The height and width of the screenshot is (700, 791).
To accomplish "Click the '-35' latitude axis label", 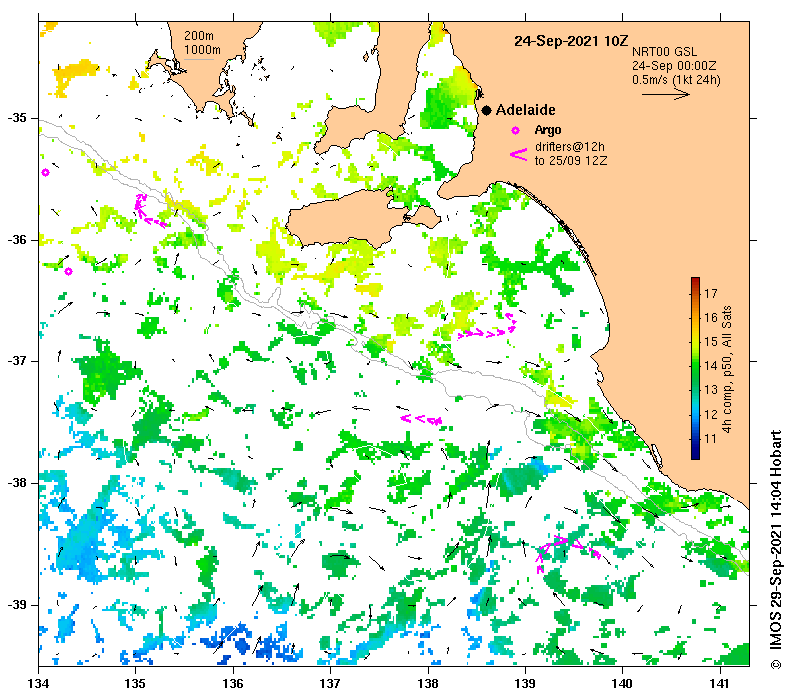I will click(17, 118).
